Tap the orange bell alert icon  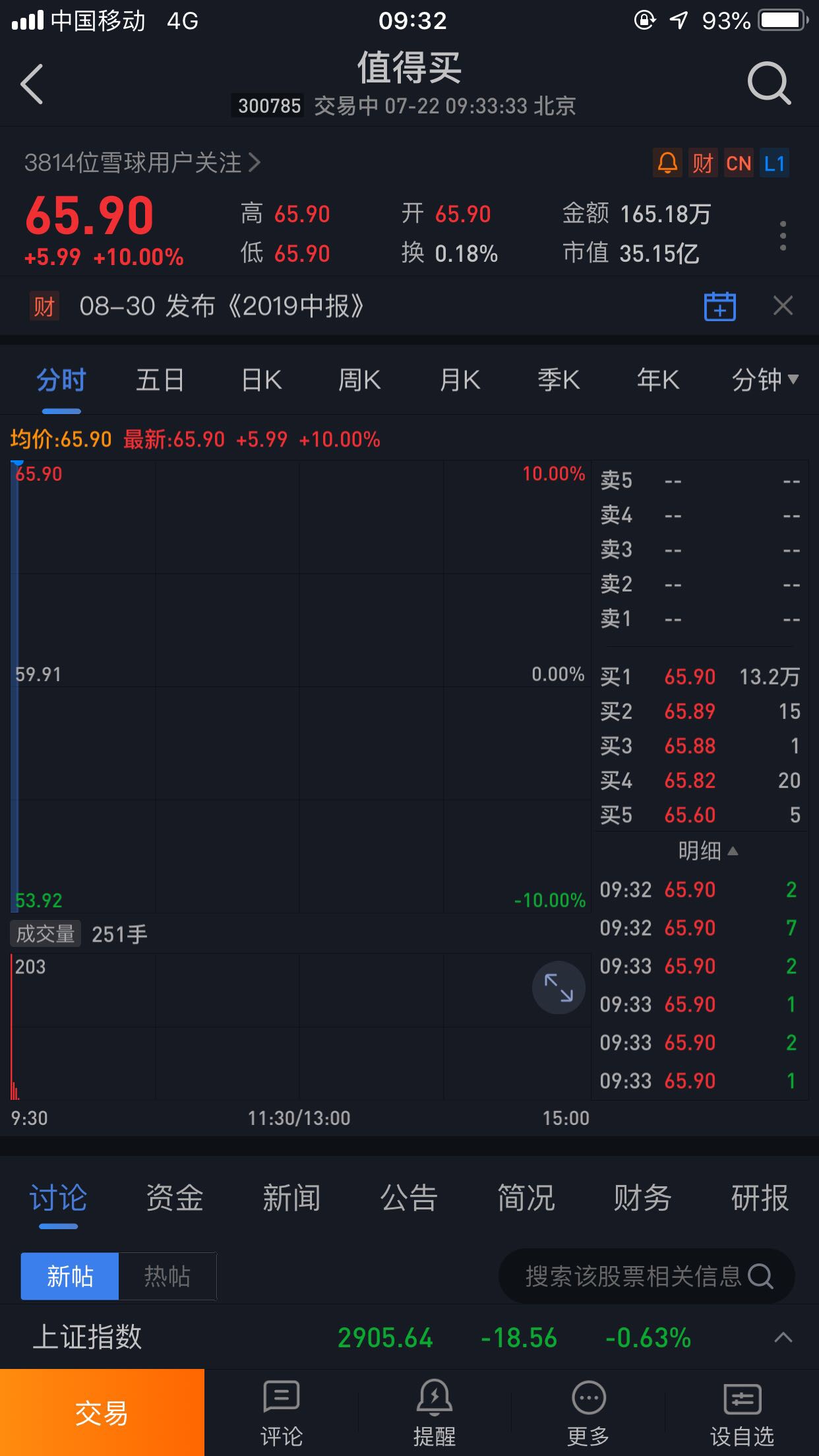(x=667, y=163)
